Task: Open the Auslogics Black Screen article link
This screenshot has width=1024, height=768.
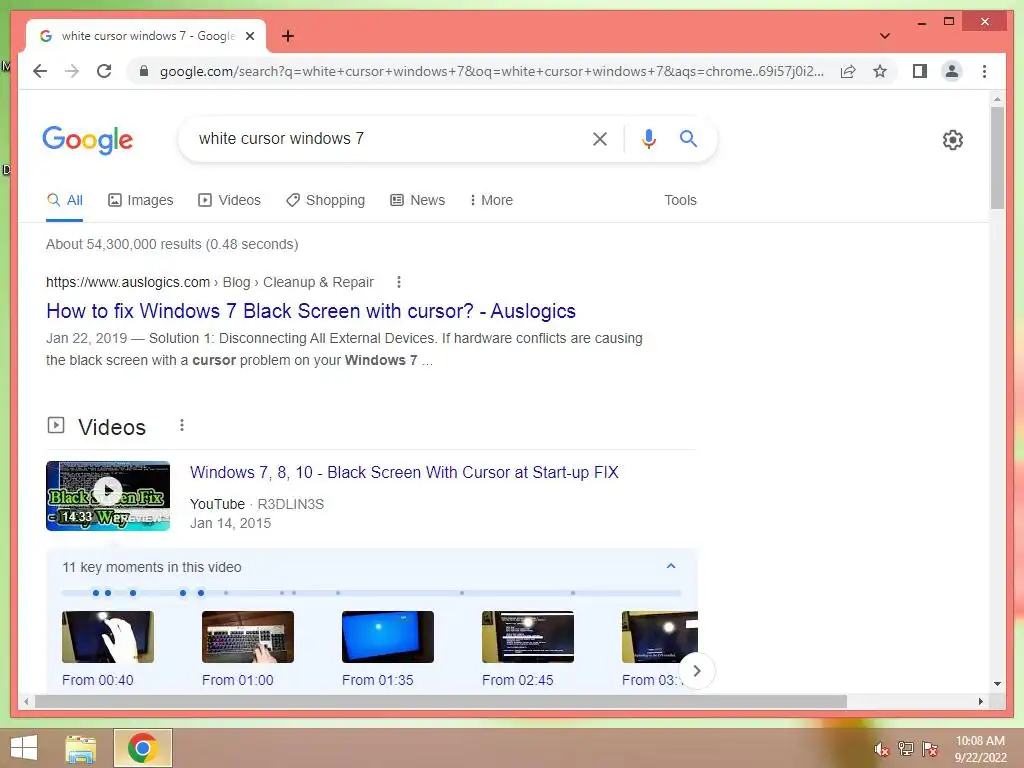Action: click(x=311, y=311)
